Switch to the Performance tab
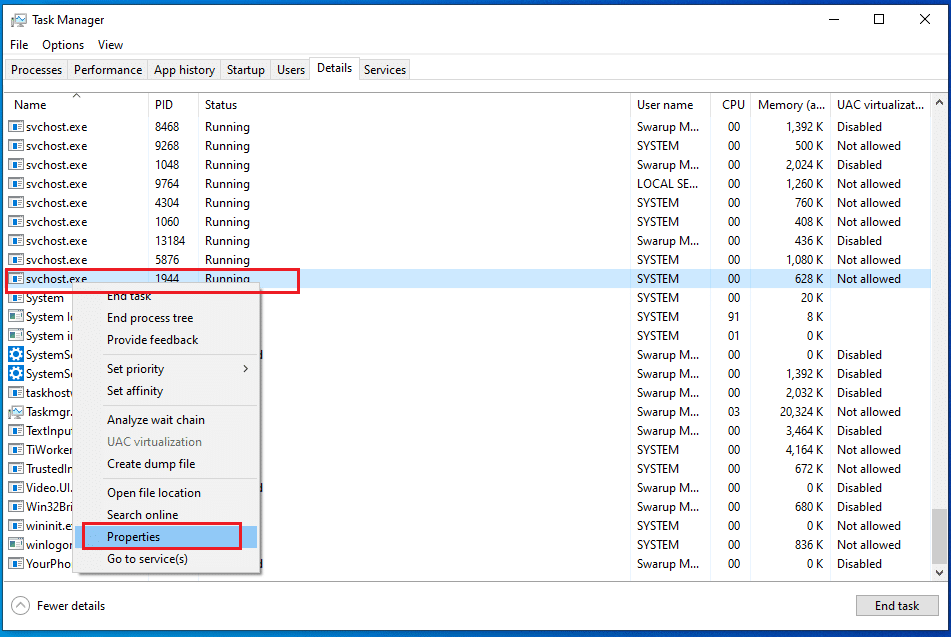Screen dimensions: 951x637 (108, 70)
